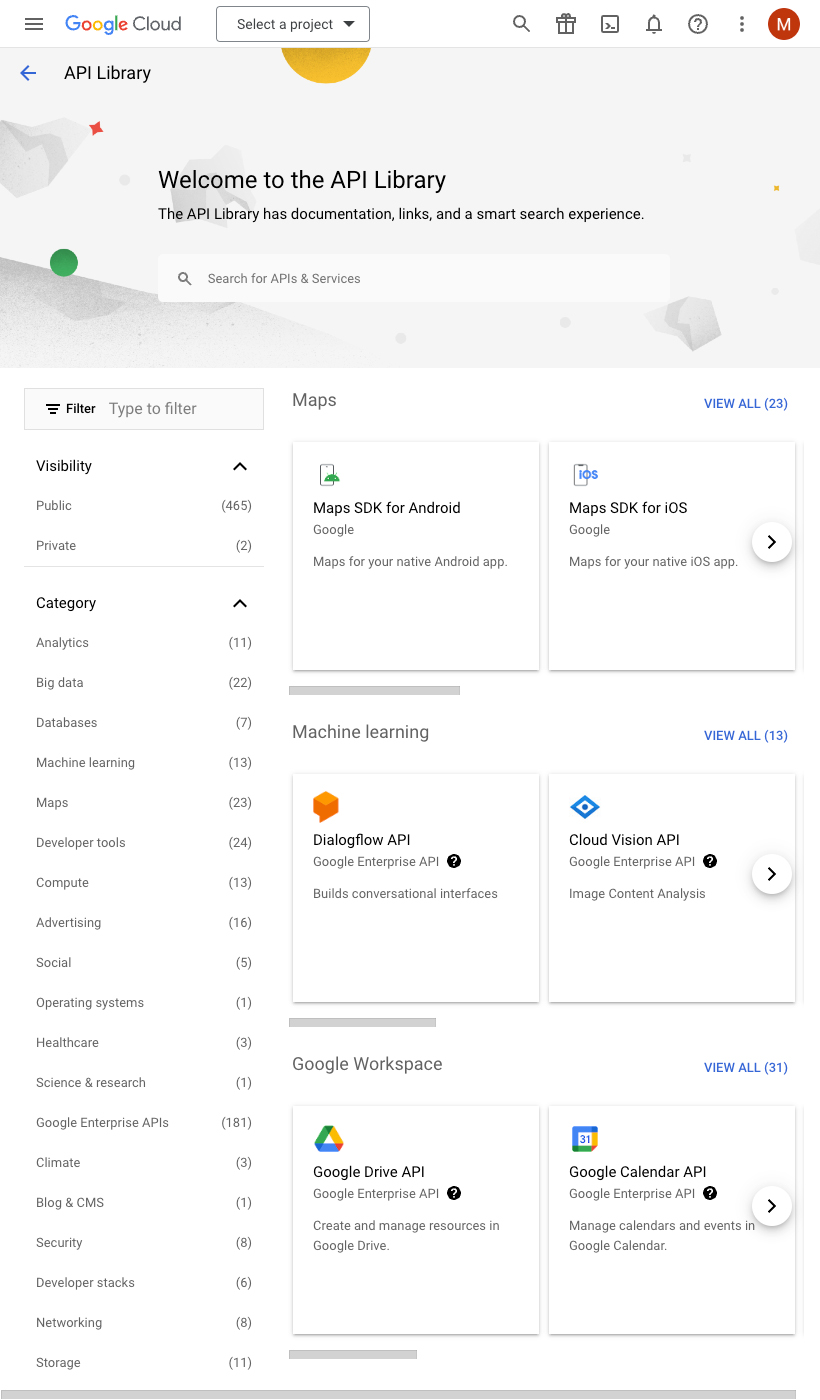Click the Machine learning carousel scrollbar
The height and width of the screenshot is (1400, 820).
pyautogui.click(x=362, y=1022)
